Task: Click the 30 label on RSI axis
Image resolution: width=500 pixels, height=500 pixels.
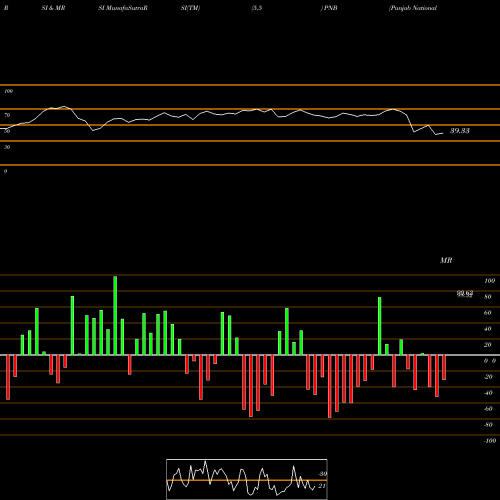Action: [7, 147]
